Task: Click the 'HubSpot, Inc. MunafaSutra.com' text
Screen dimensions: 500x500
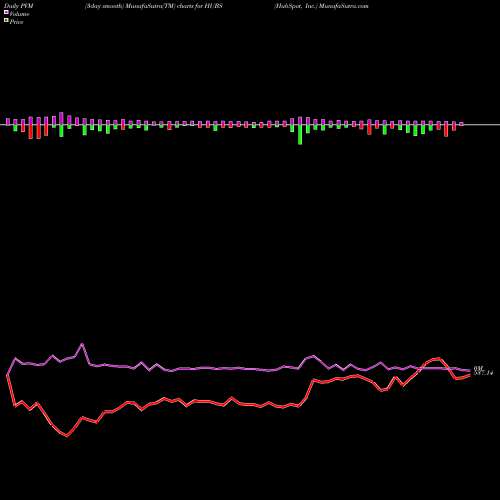Action: pyautogui.click(x=321, y=6)
